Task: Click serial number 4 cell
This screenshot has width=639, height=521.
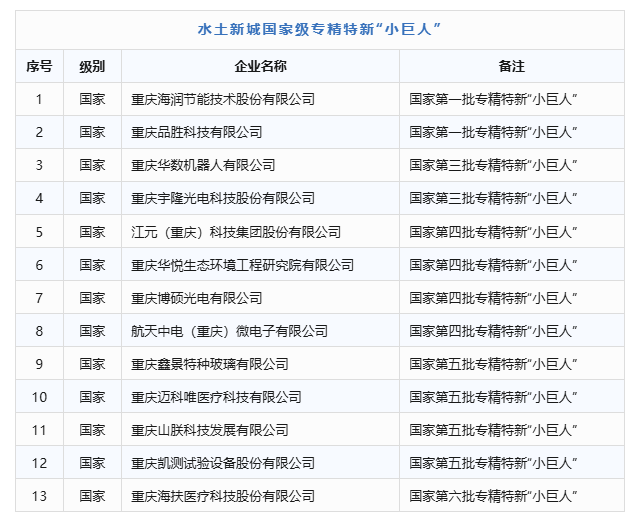Action: 39,198
